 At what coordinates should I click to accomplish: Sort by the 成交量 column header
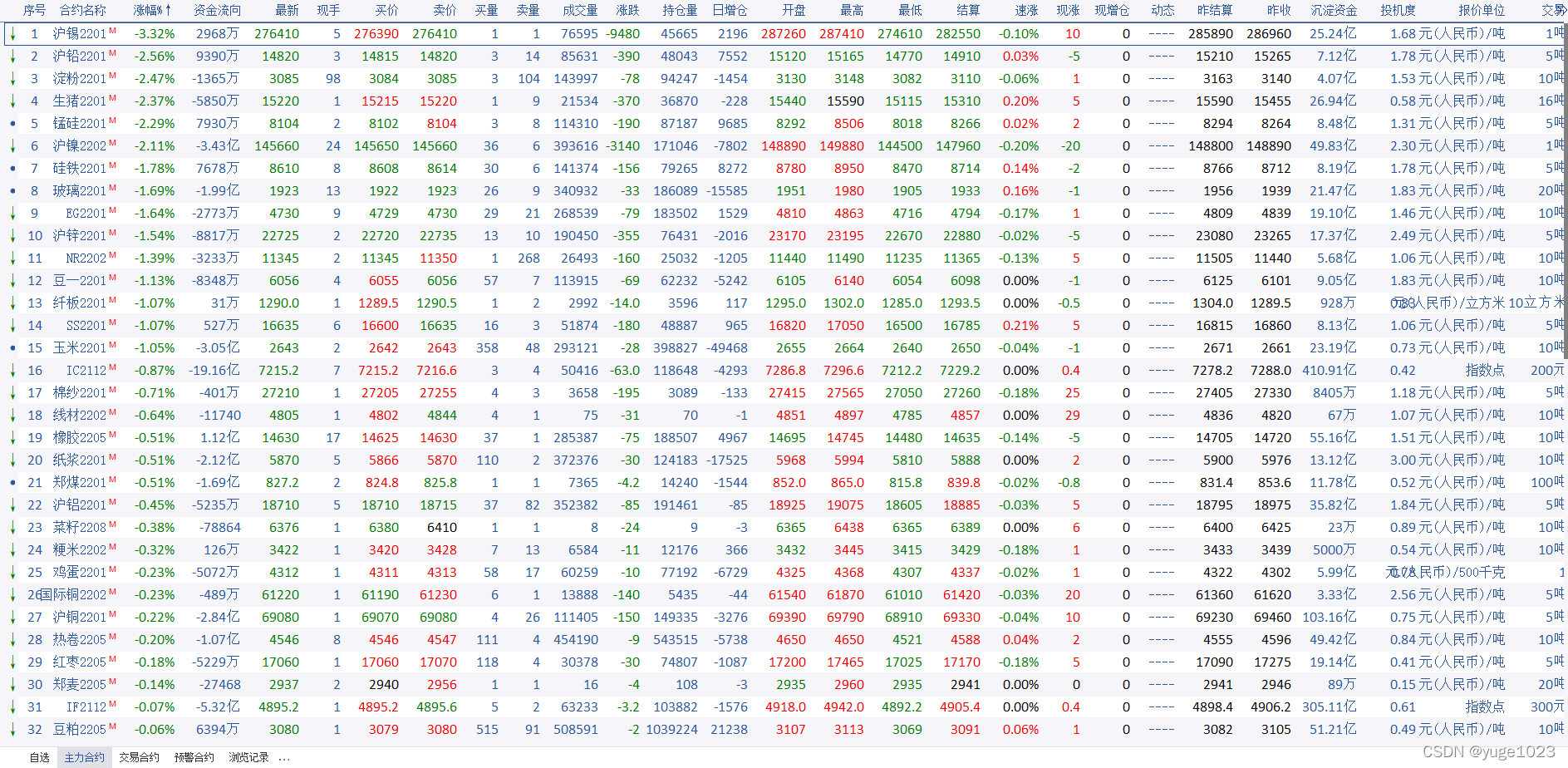coord(580,10)
